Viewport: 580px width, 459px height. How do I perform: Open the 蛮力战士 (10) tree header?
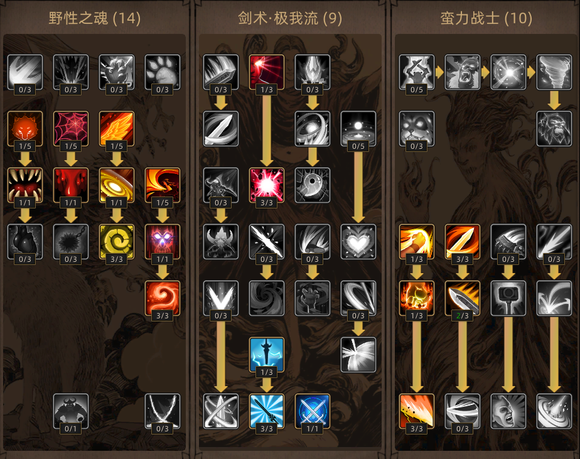(x=486, y=18)
